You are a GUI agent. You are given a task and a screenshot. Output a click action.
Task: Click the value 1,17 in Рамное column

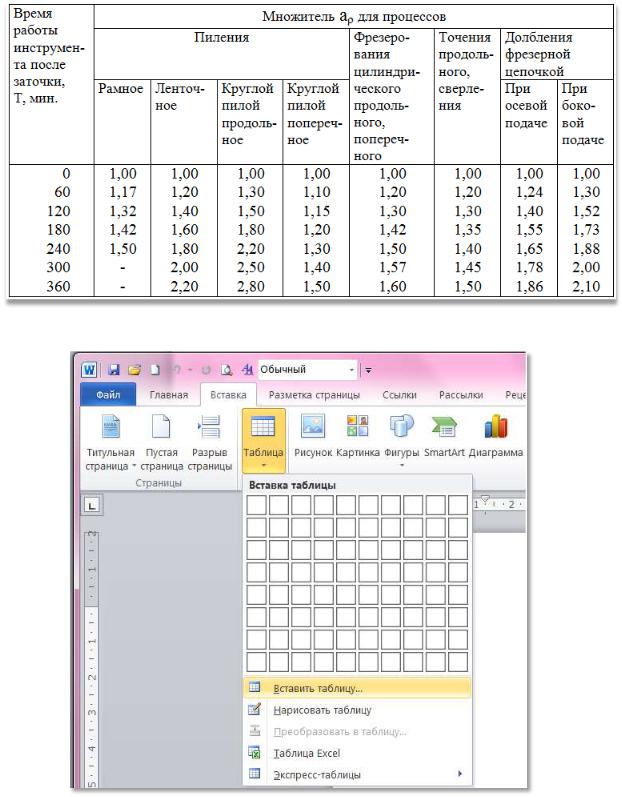click(x=123, y=192)
